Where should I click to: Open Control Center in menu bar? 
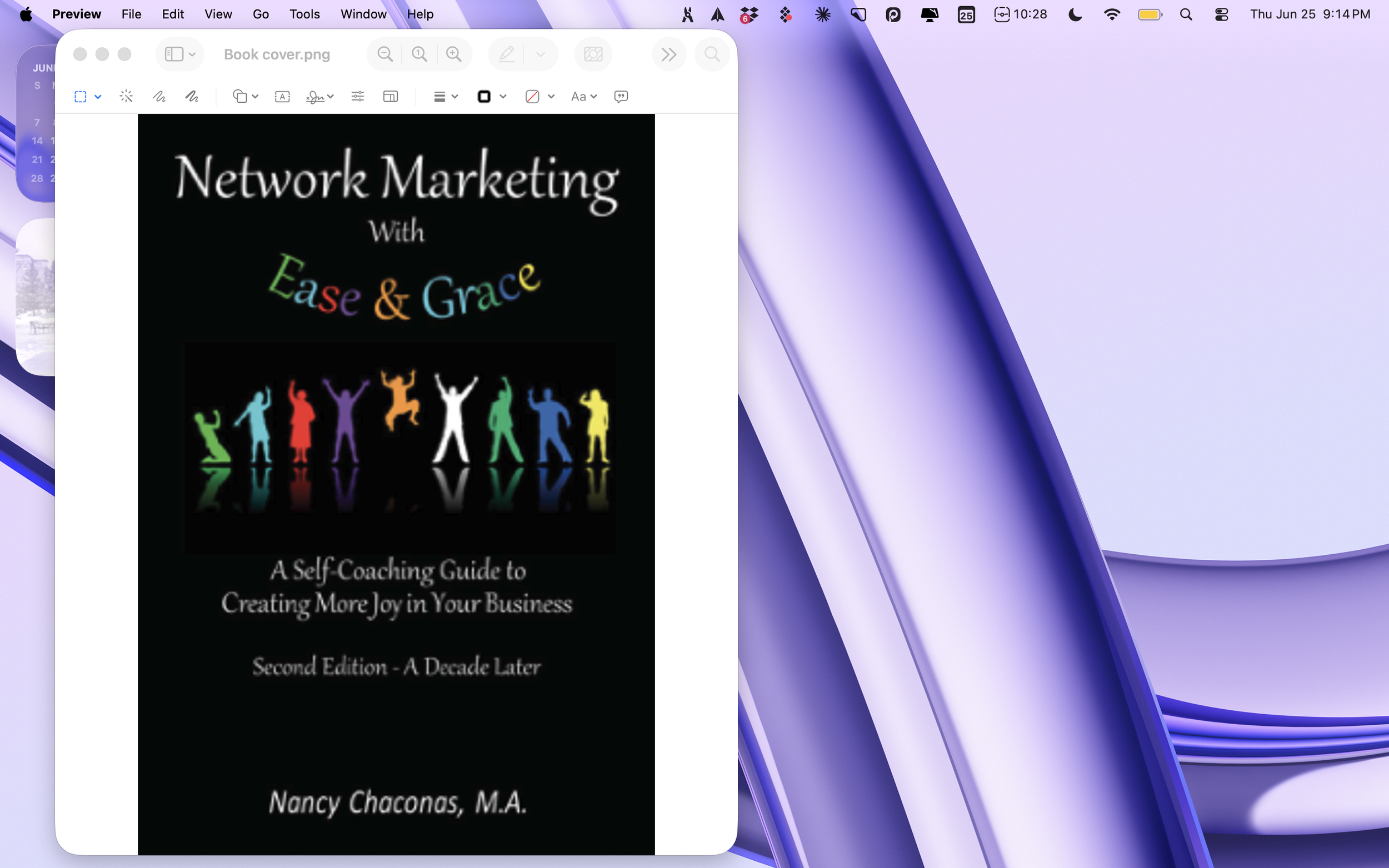click(x=1221, y=14)
